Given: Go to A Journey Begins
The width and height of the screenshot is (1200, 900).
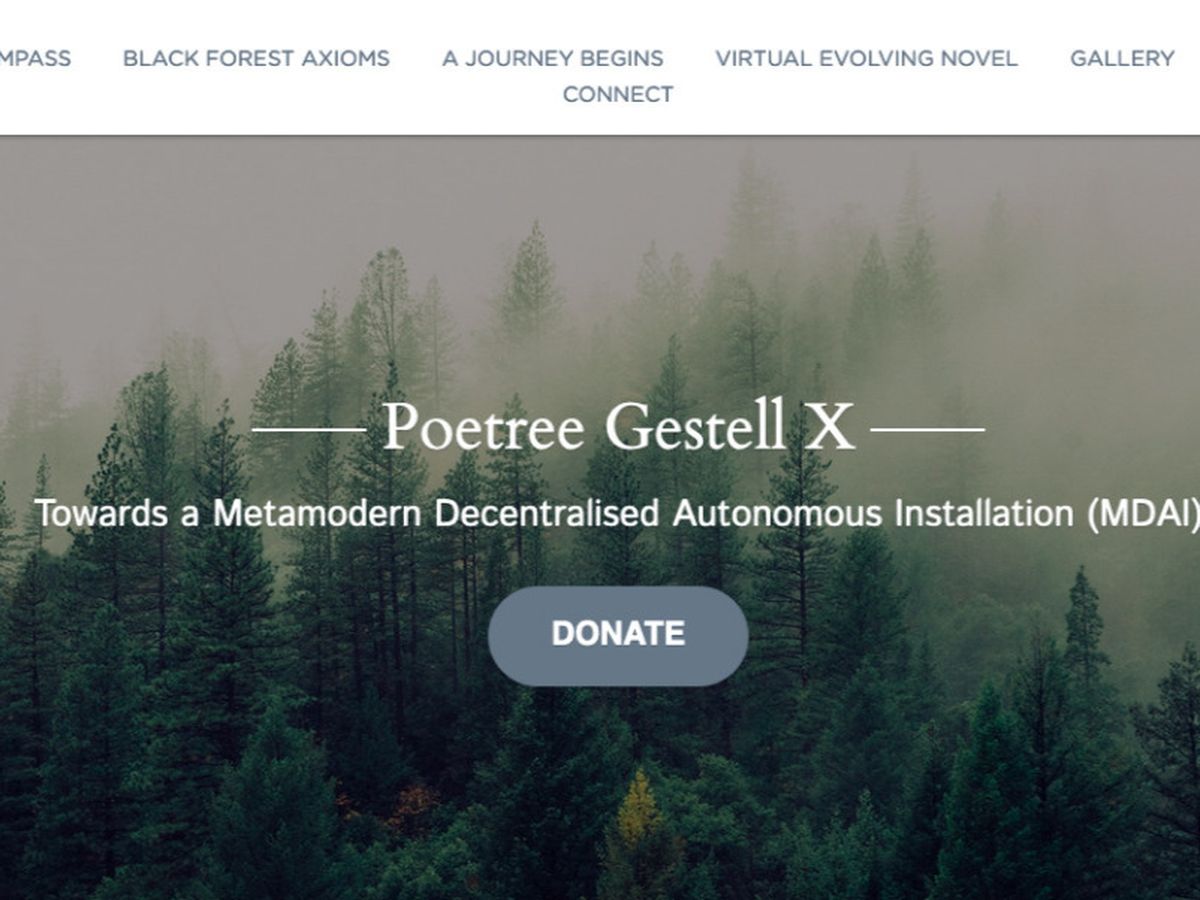Looking at the screenshot, I should (553, 58).
